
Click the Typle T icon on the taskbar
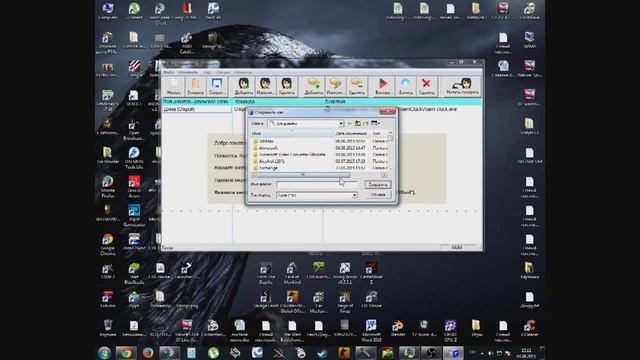[x=453, y=353]
